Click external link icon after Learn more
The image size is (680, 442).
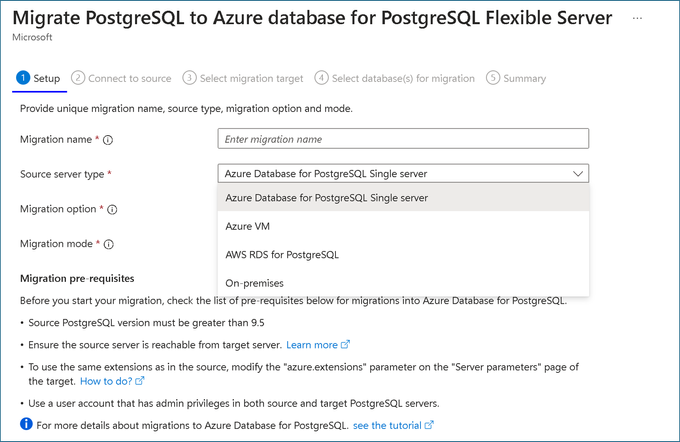(345, 344)
